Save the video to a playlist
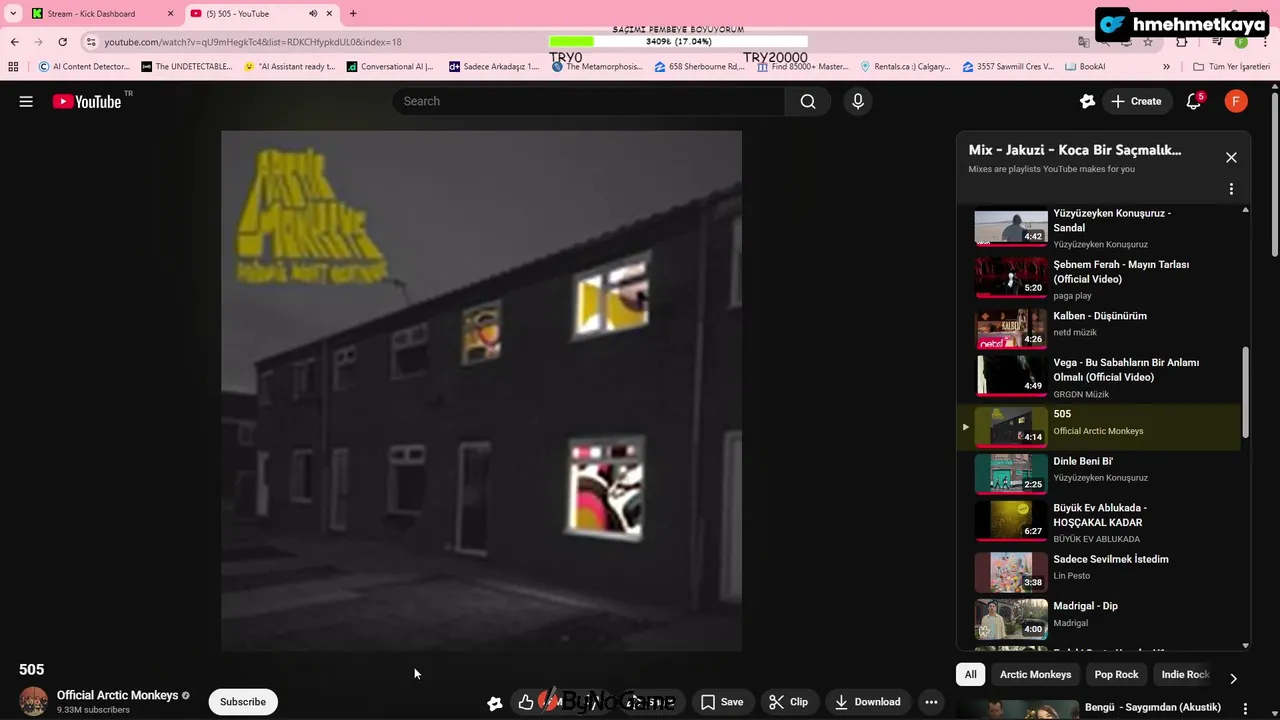 click(722, 702)
